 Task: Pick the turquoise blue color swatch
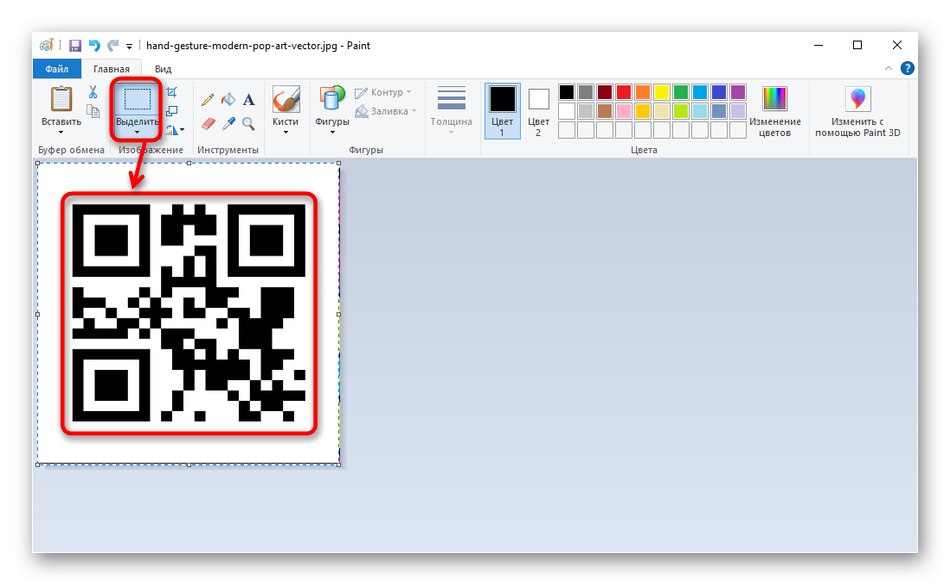[x=700, y=92]
